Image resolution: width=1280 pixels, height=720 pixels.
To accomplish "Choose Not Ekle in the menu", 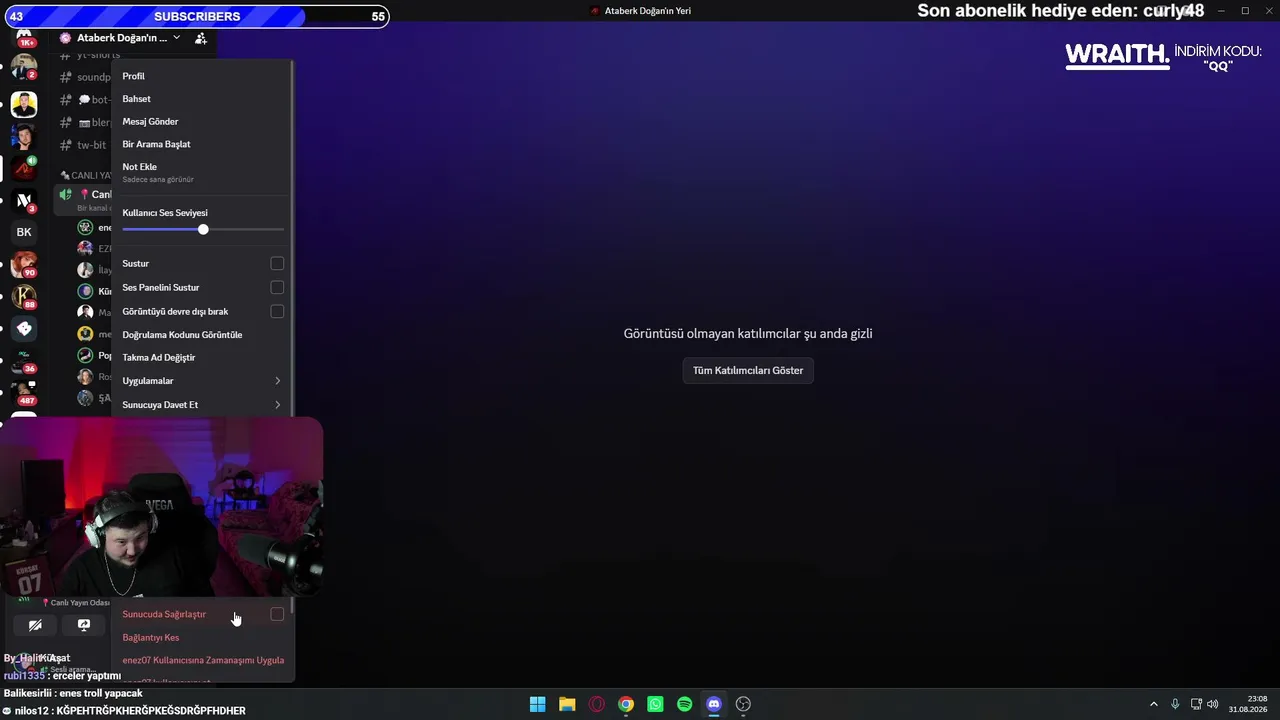I will pyautogui.click(x=202, y=171).
